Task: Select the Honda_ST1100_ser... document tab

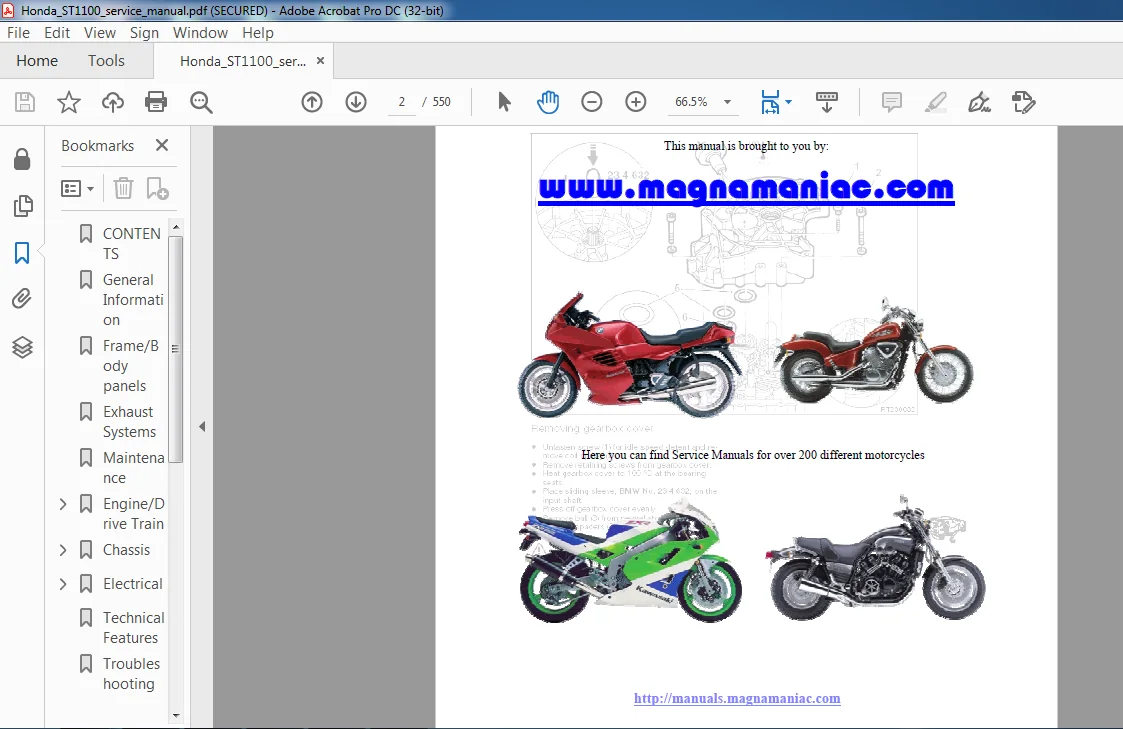Action: 243,62
